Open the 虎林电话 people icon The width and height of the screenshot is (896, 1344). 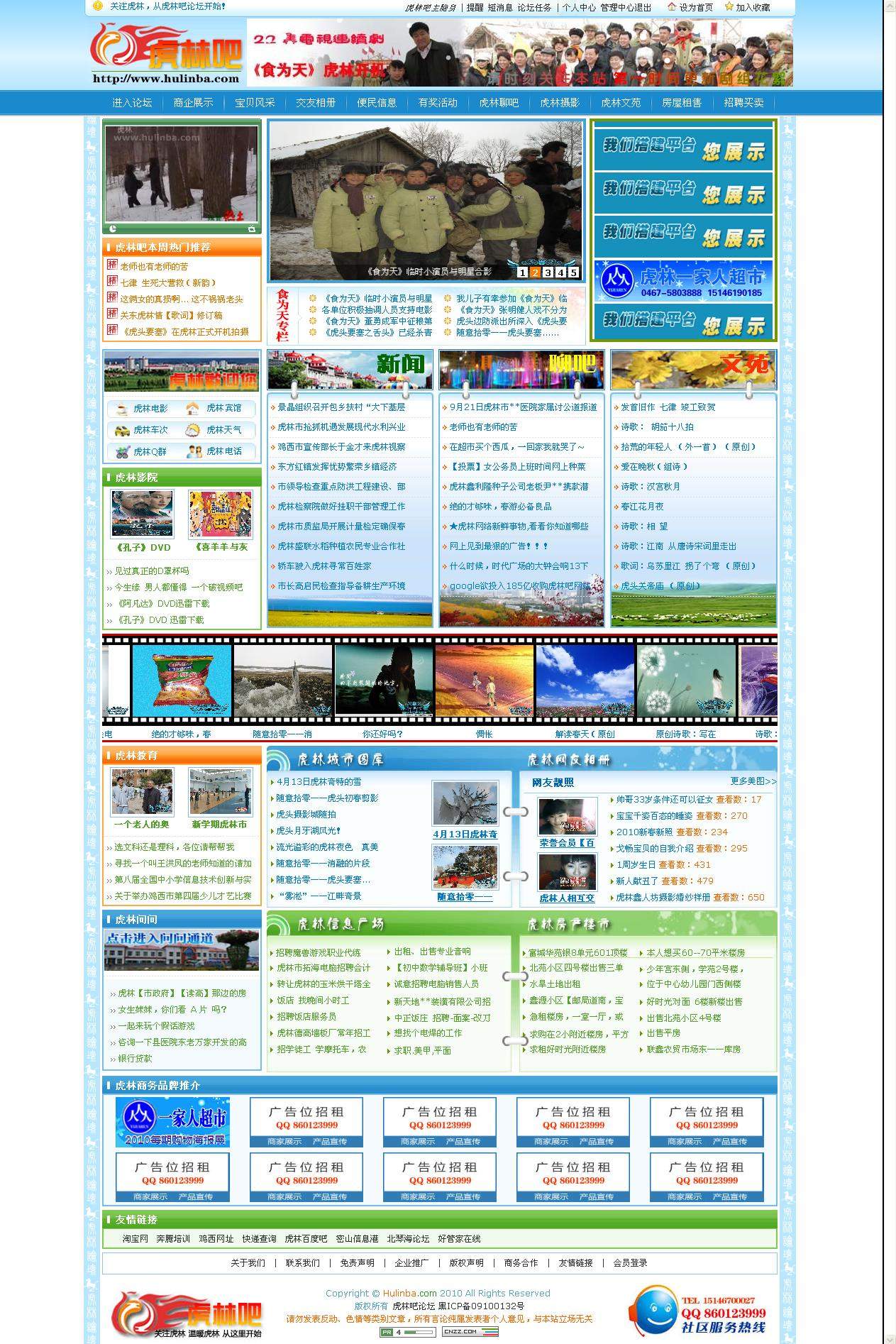point(194,451)
